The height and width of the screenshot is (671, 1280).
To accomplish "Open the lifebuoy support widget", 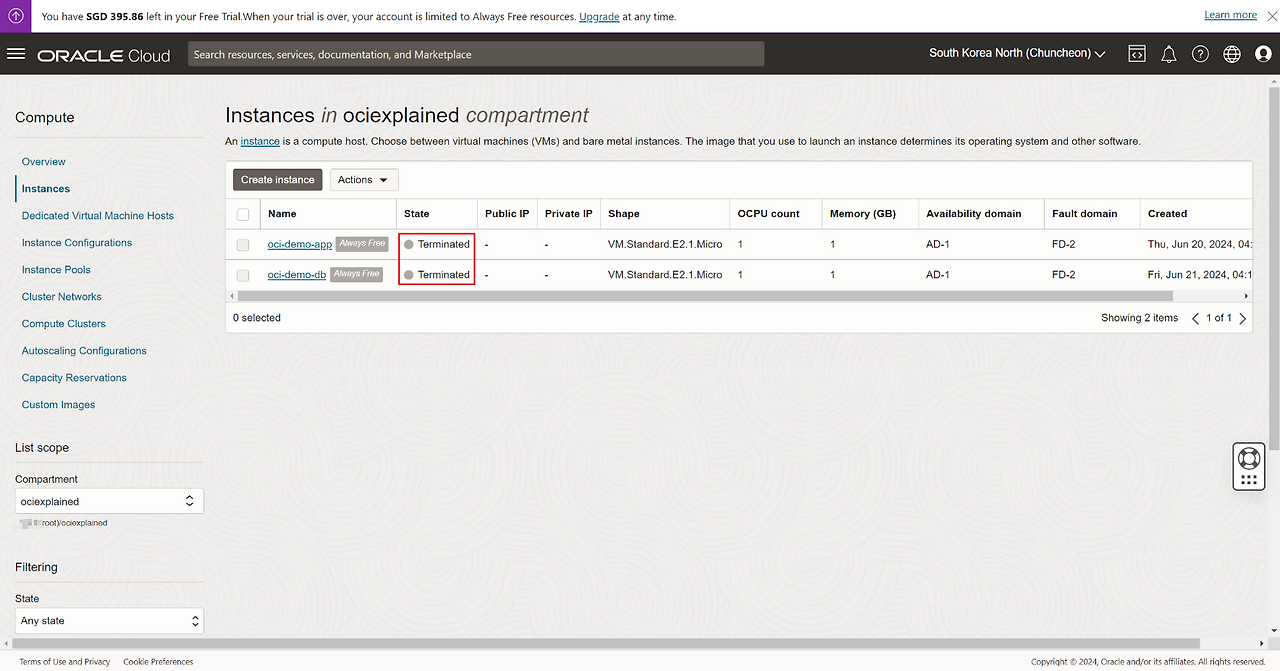I will (x=1249, y=459).
